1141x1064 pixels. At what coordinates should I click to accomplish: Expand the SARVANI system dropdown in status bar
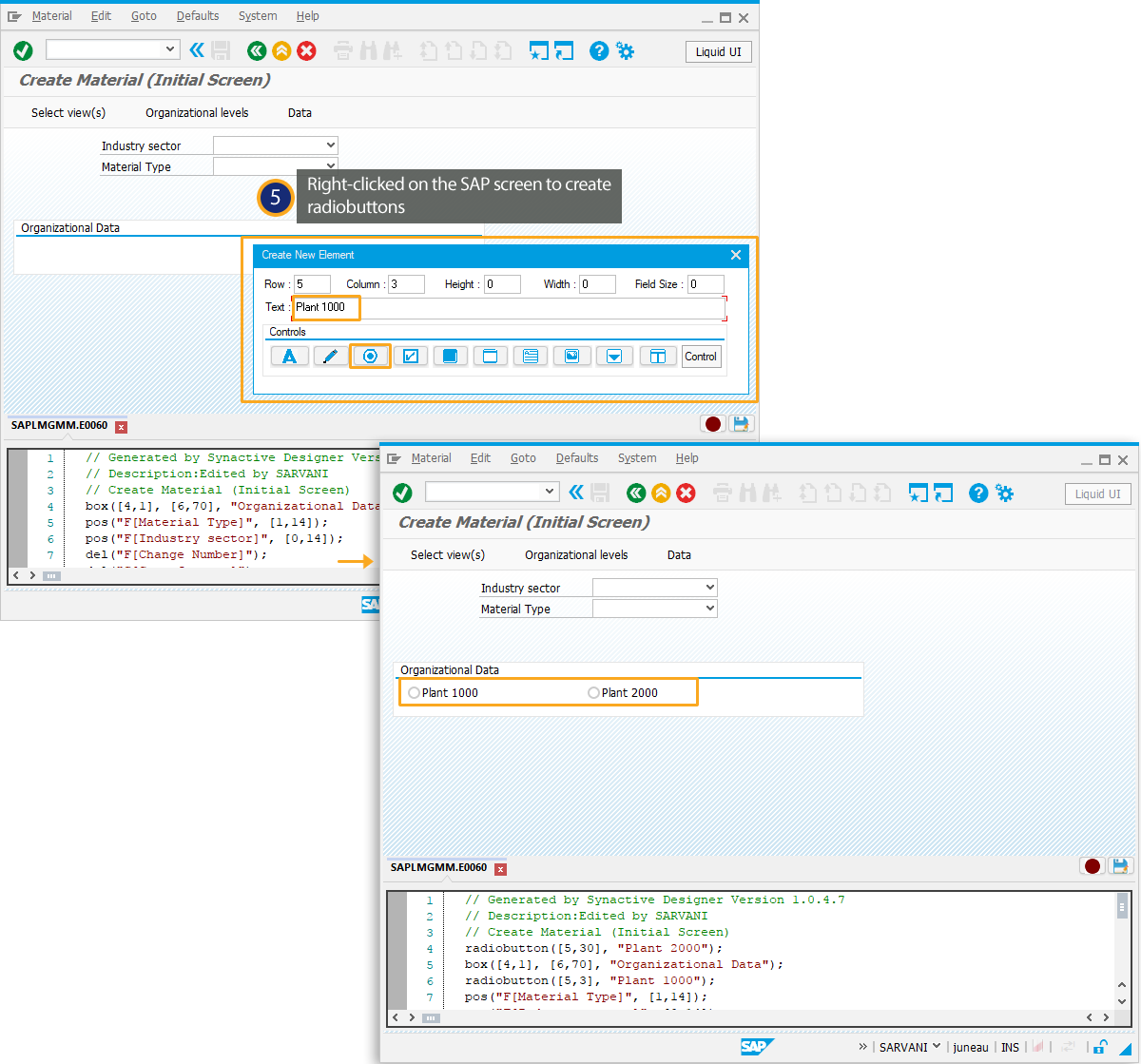[937, 1046]
